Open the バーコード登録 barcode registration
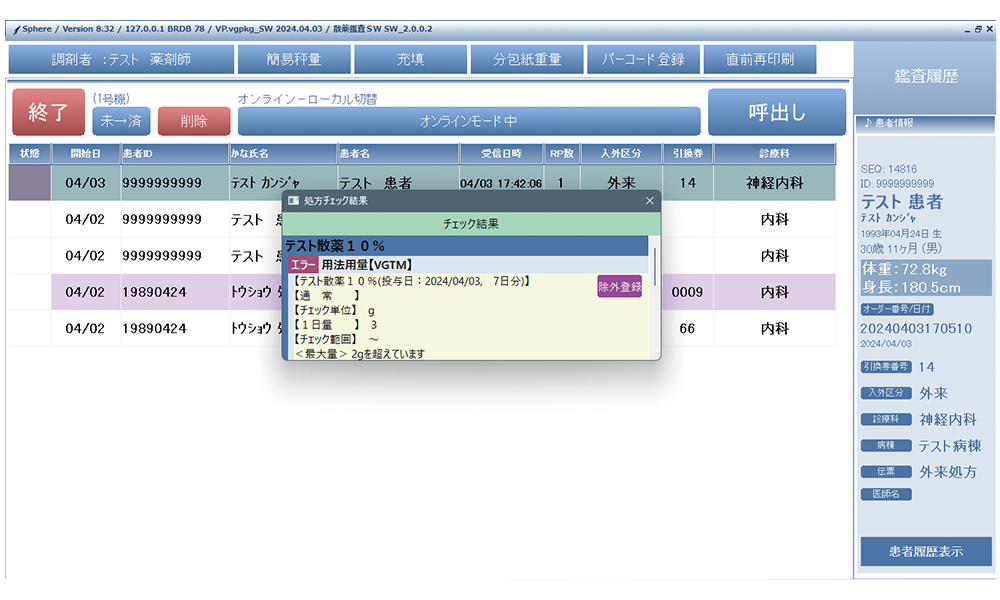 pyautogui.click(x=643, y=59)
